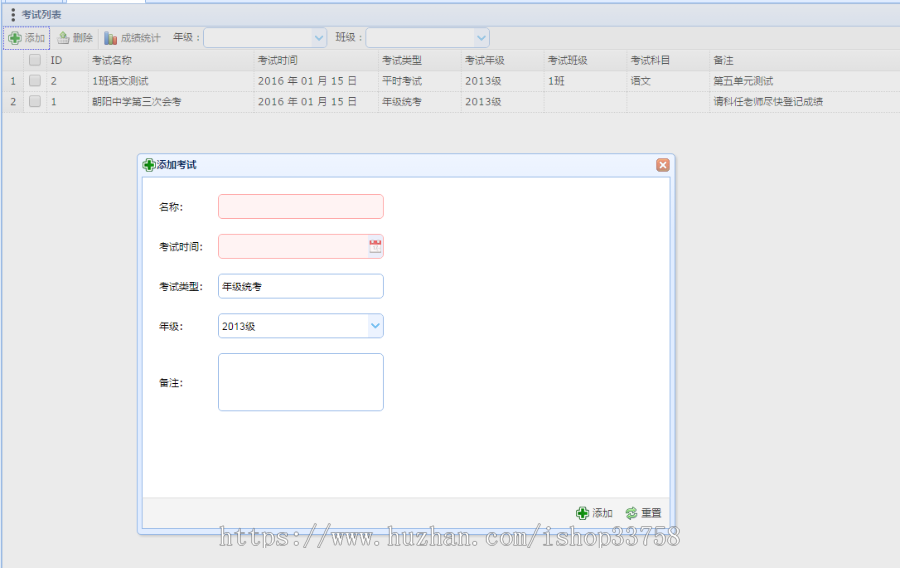The height and width of the screenshot is (568, 900).
Task: Check the row for 1班语文测试
Action: coord(35,81)
